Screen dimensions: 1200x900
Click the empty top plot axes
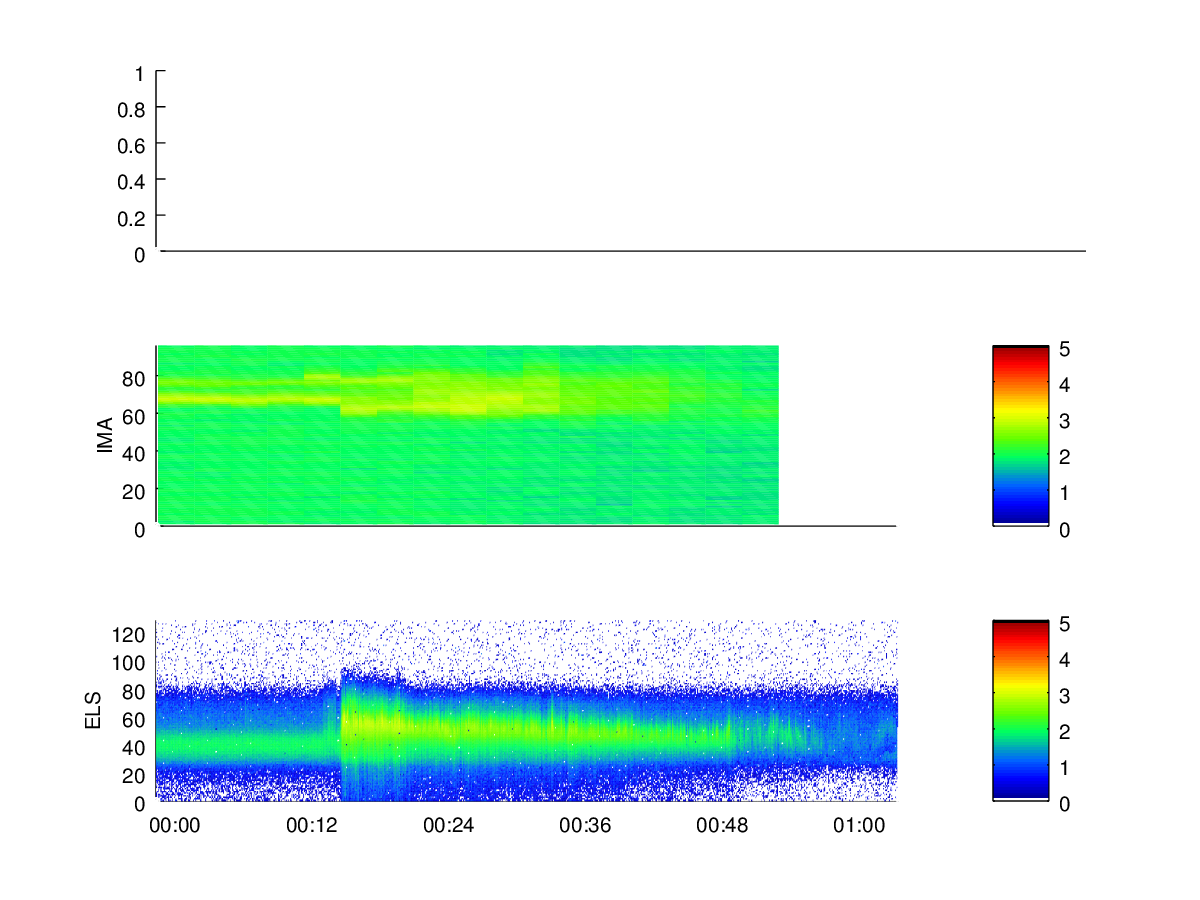pos(621,161)
